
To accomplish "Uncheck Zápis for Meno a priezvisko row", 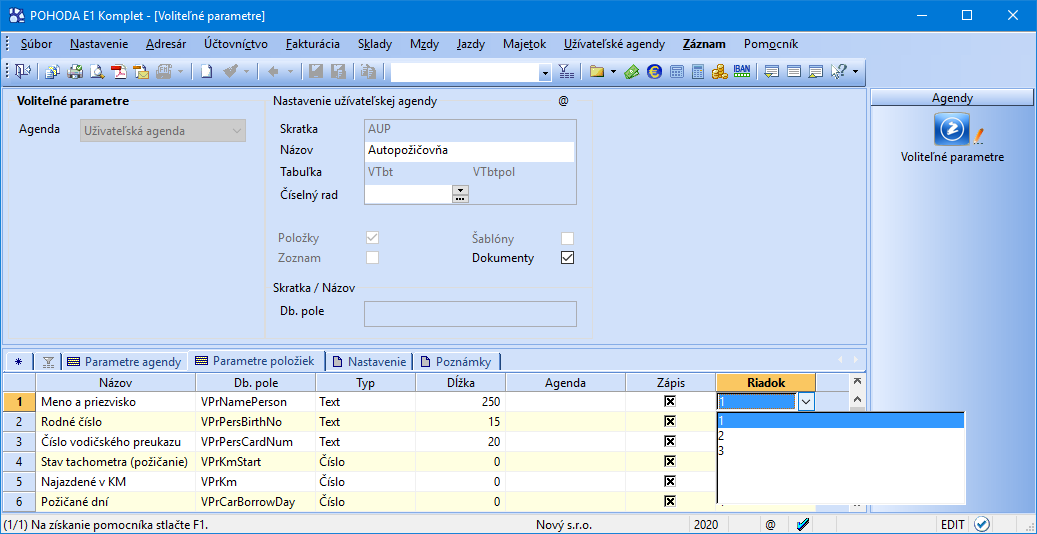I will click(x=670, y=402).
